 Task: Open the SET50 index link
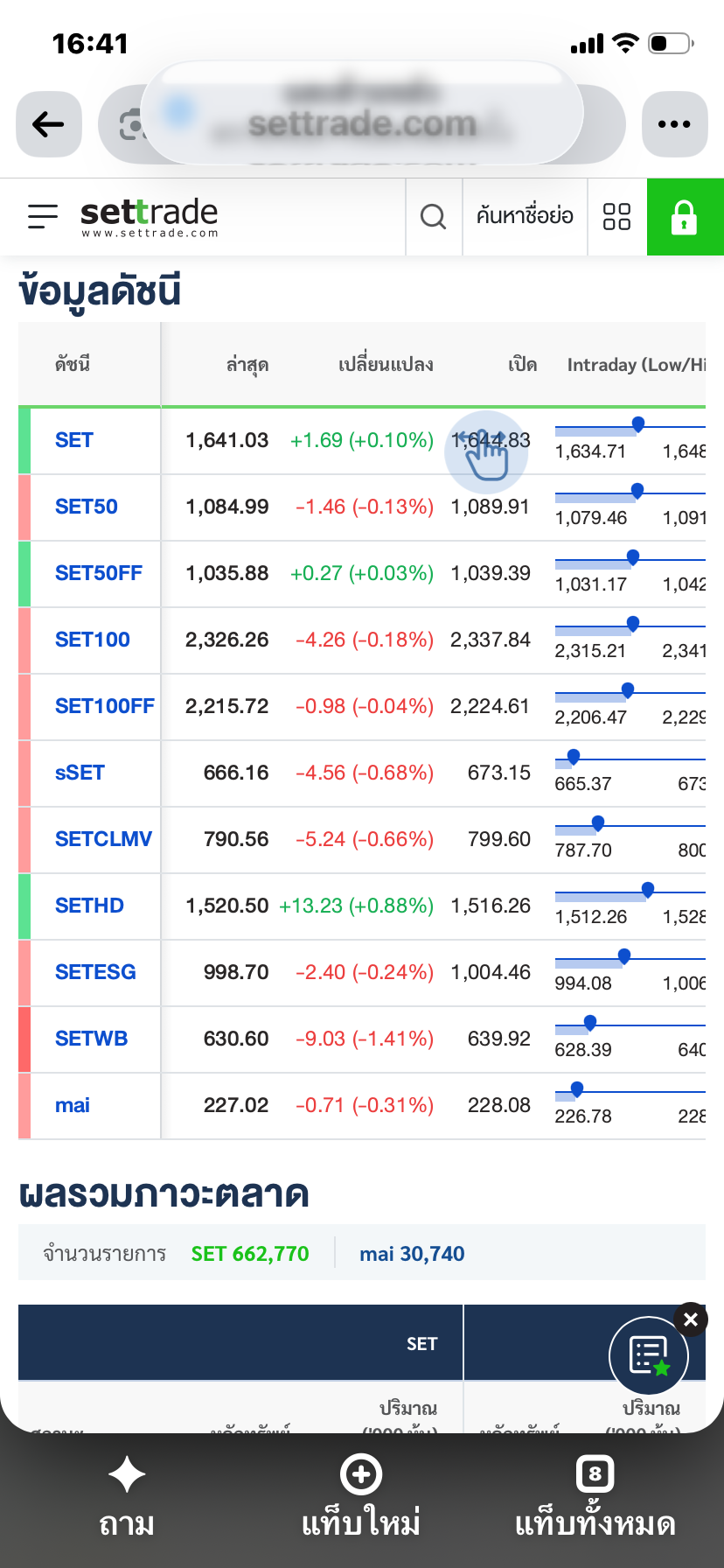[x=87, y=507]
